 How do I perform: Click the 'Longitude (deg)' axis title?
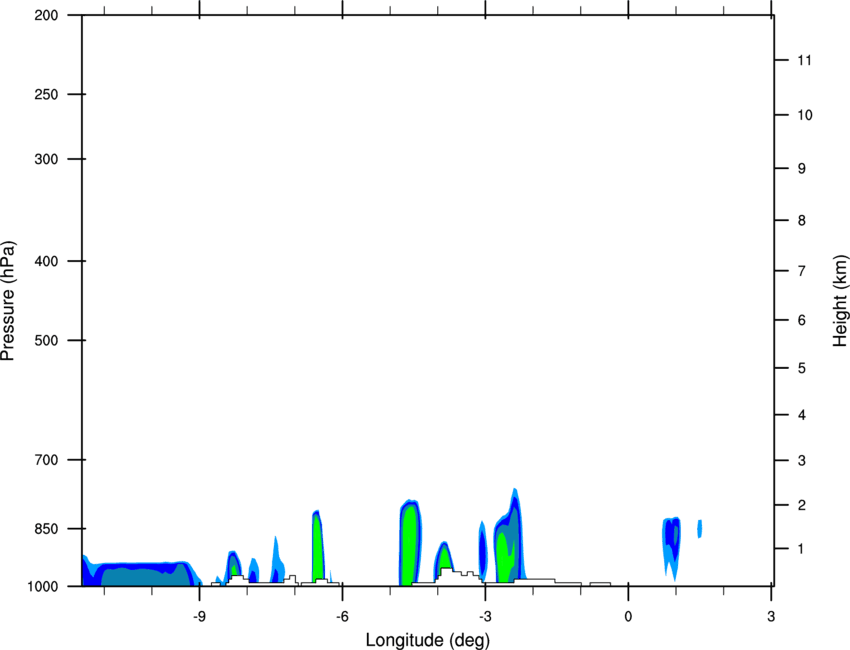pos(428,640)
